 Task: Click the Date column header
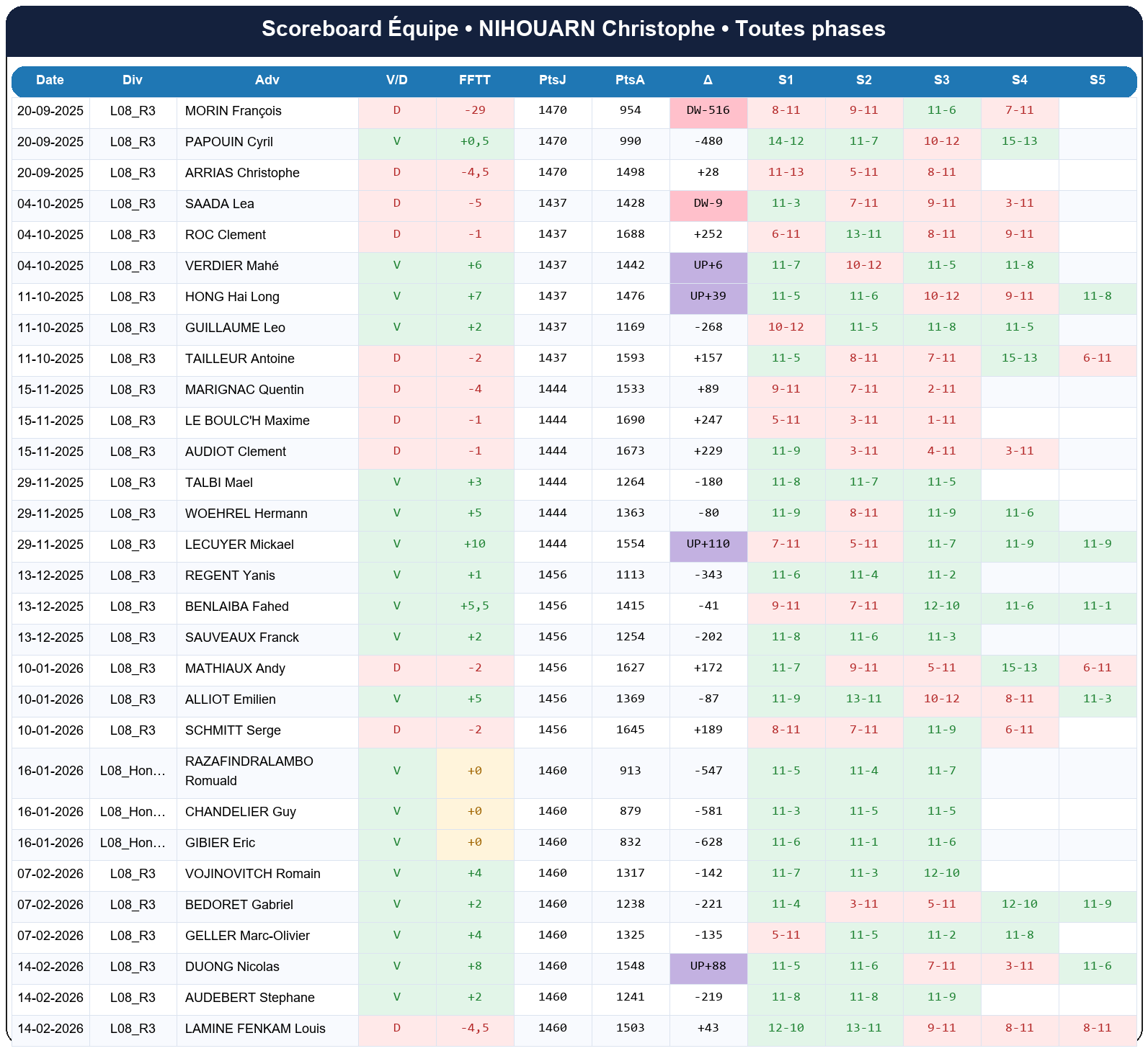(x=50, y=80)
